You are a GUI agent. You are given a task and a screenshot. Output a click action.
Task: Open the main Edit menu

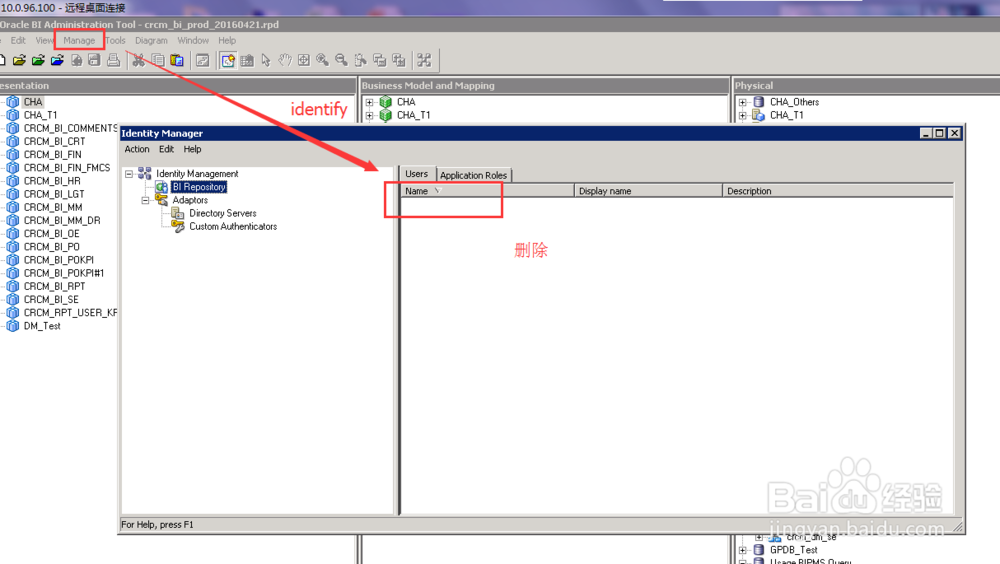[18, 40]
